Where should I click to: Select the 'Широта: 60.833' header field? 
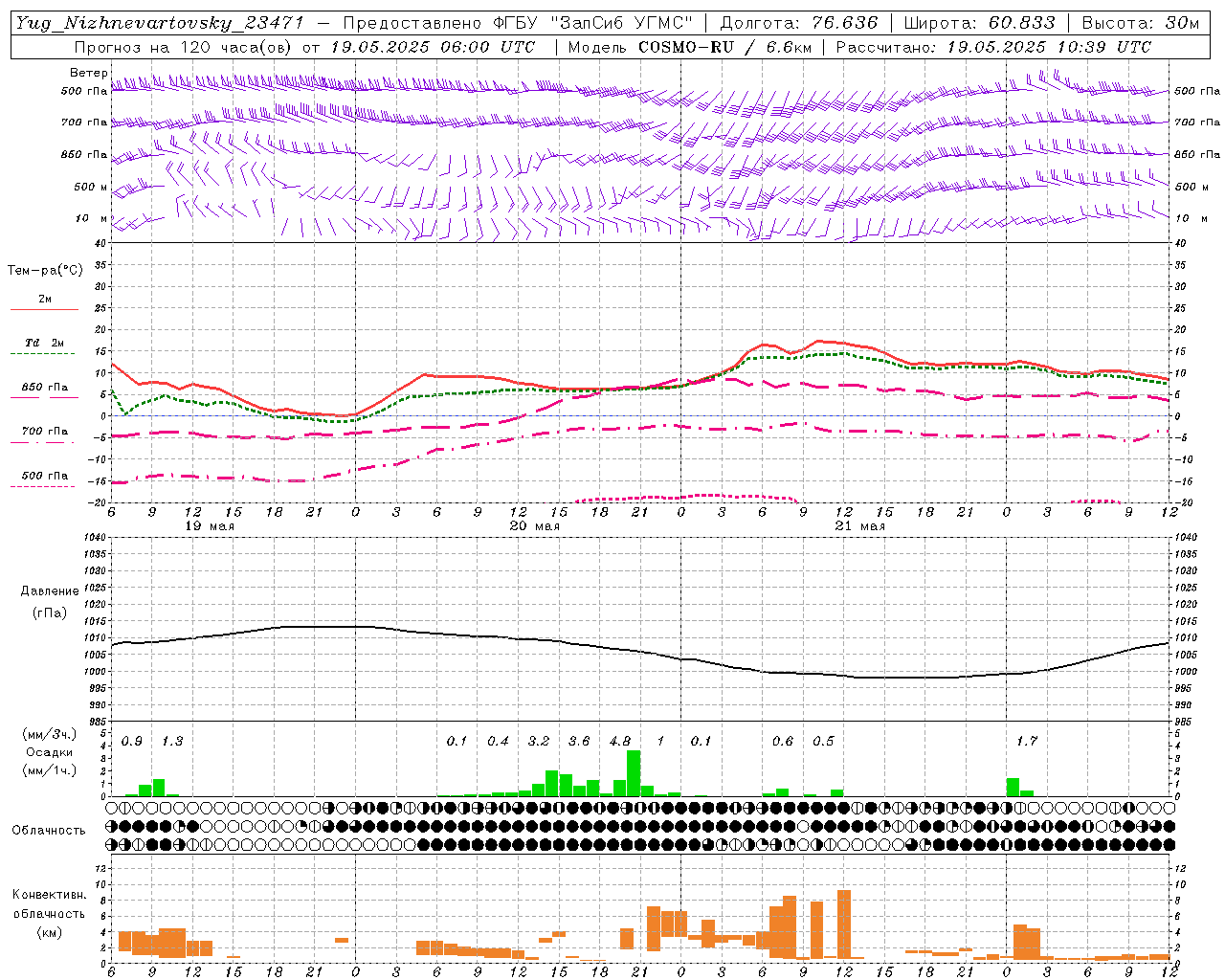[979, 23]
